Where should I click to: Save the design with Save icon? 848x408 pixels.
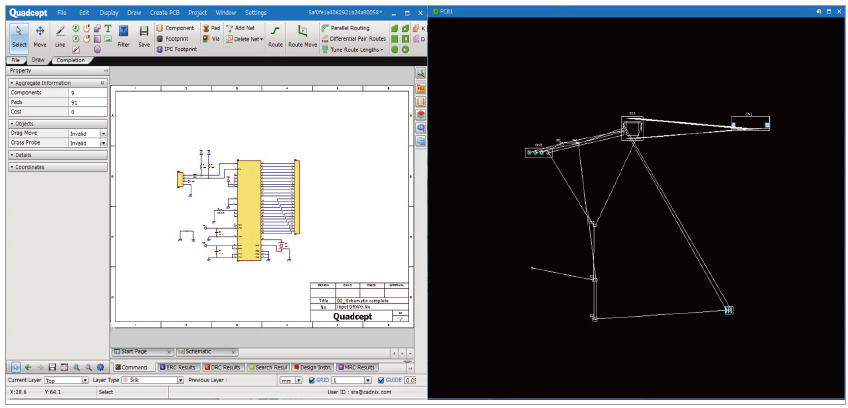[145, 36]
